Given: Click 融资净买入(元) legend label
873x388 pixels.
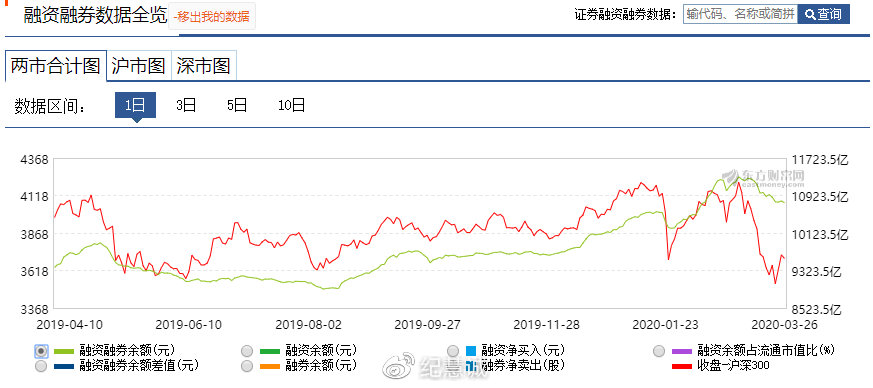Looking at the screenshot, I should [523, 351].
